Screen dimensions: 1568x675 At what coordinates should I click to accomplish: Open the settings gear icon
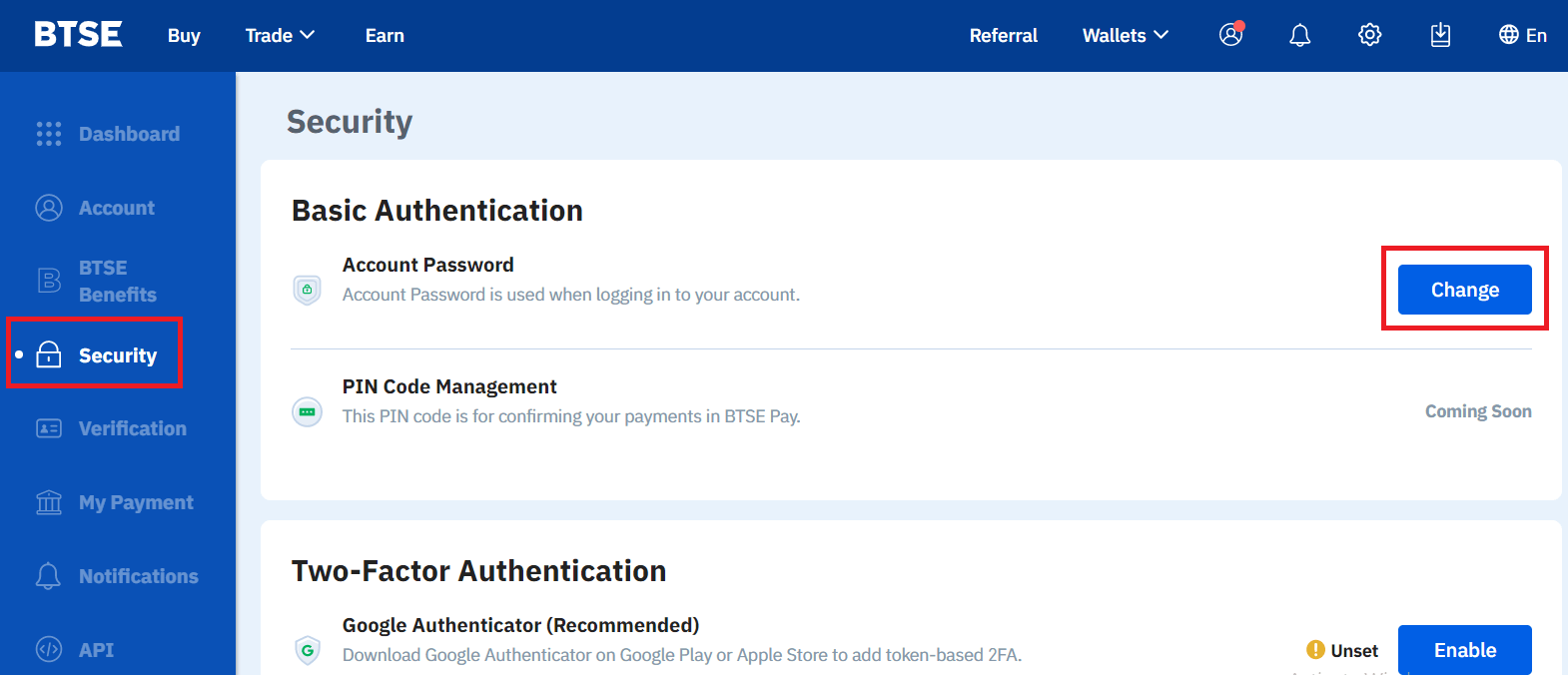point(1369,35)
